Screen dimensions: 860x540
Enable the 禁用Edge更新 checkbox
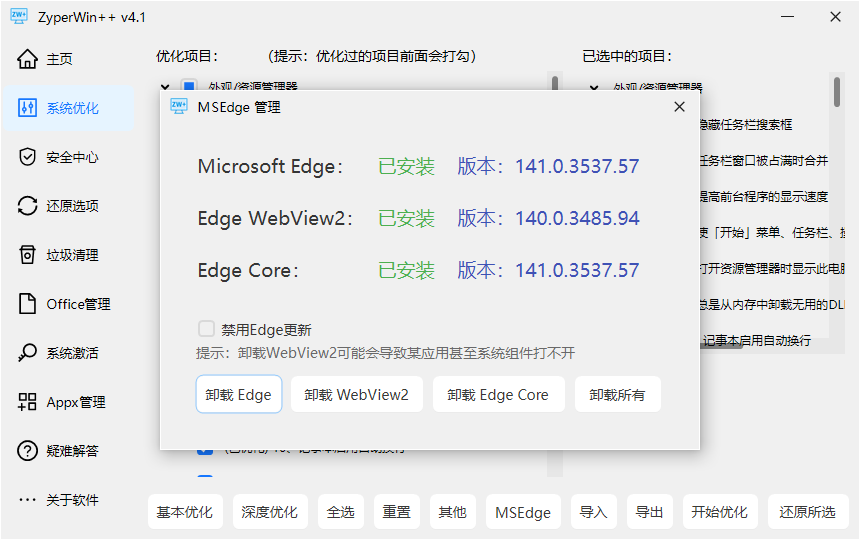coord(207,329)
